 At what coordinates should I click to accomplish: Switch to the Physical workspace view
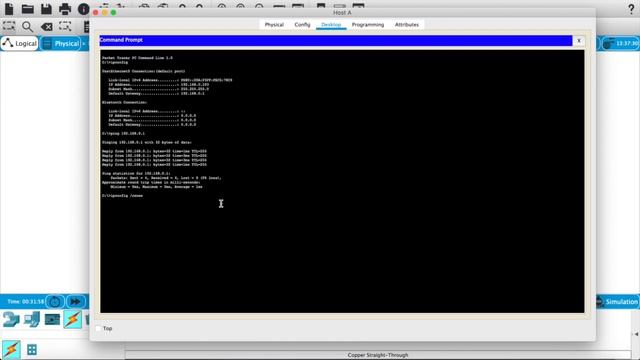pyautogui.click(x=61, y=43)
